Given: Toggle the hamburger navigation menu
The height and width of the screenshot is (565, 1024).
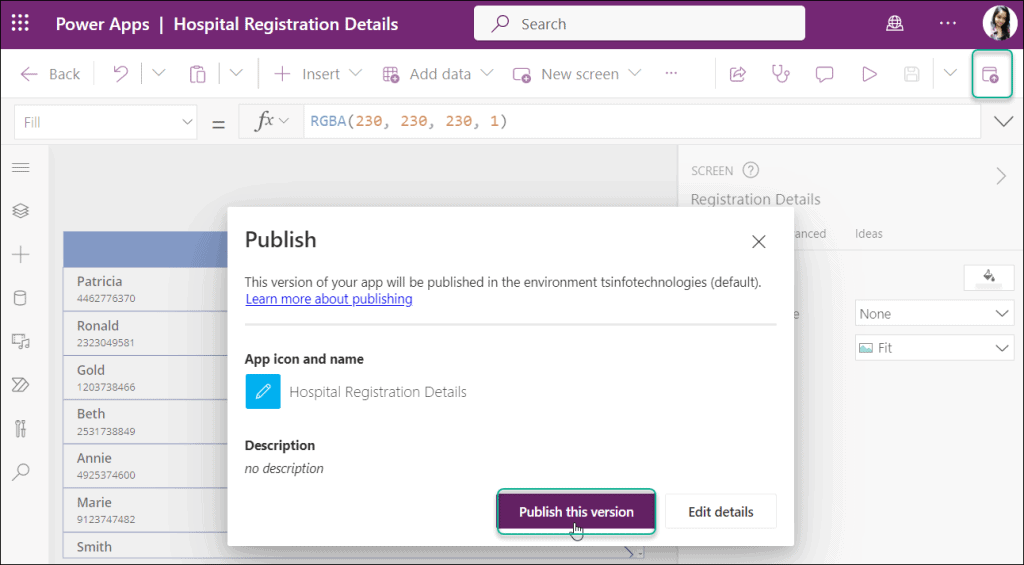Looking at the screenshot, I should point(21,168).
